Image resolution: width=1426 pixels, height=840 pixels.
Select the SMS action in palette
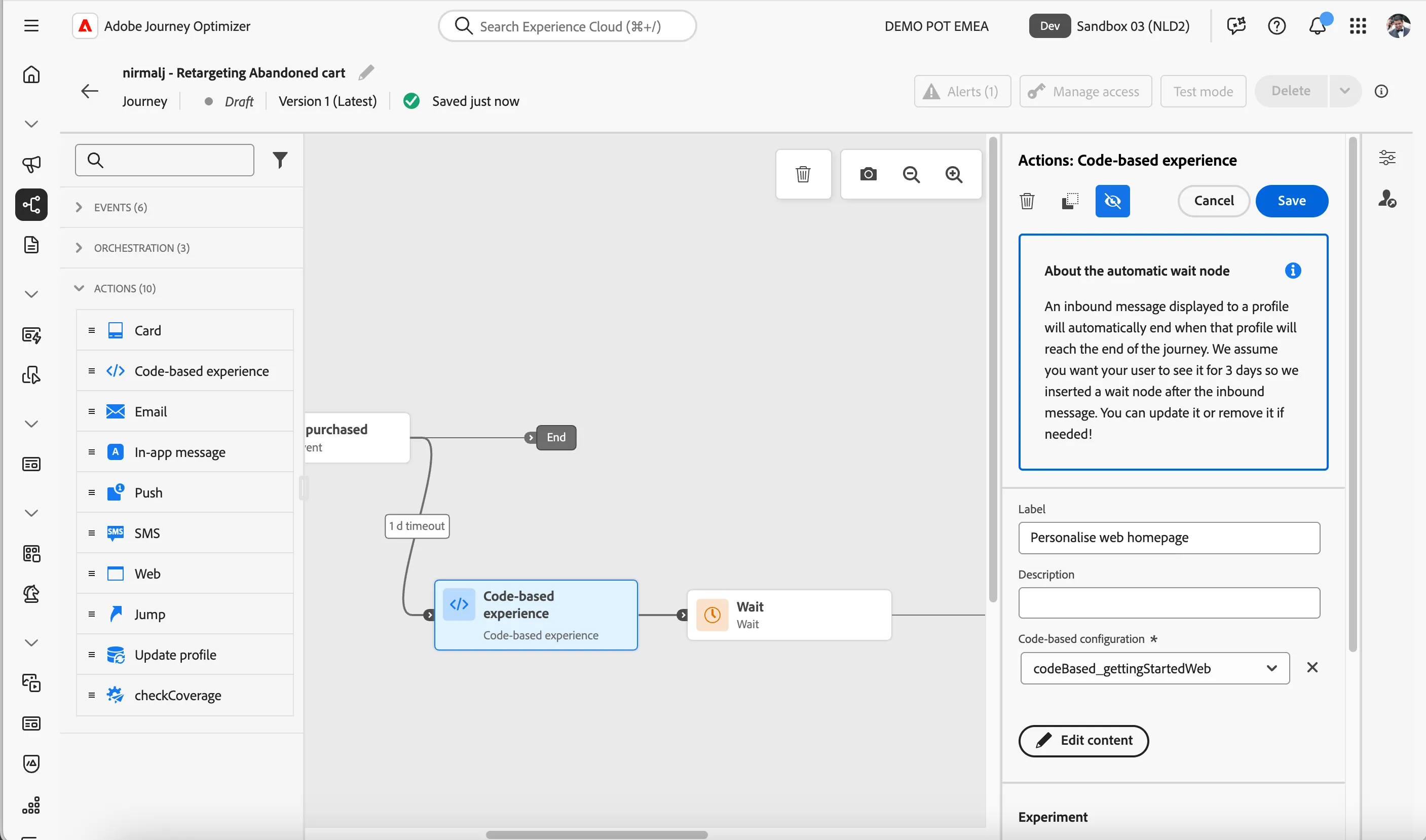point(185,533)
